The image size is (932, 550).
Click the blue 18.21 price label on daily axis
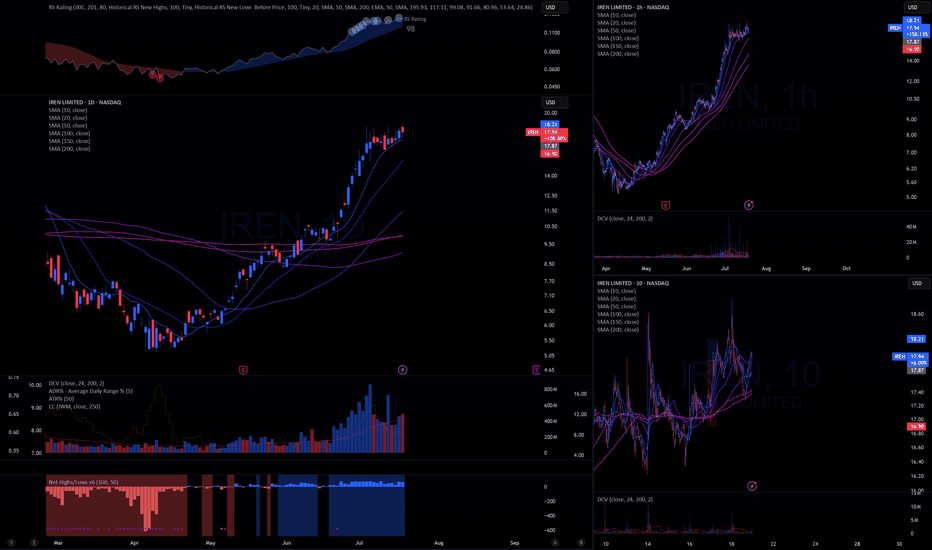(x=550, y=124)
